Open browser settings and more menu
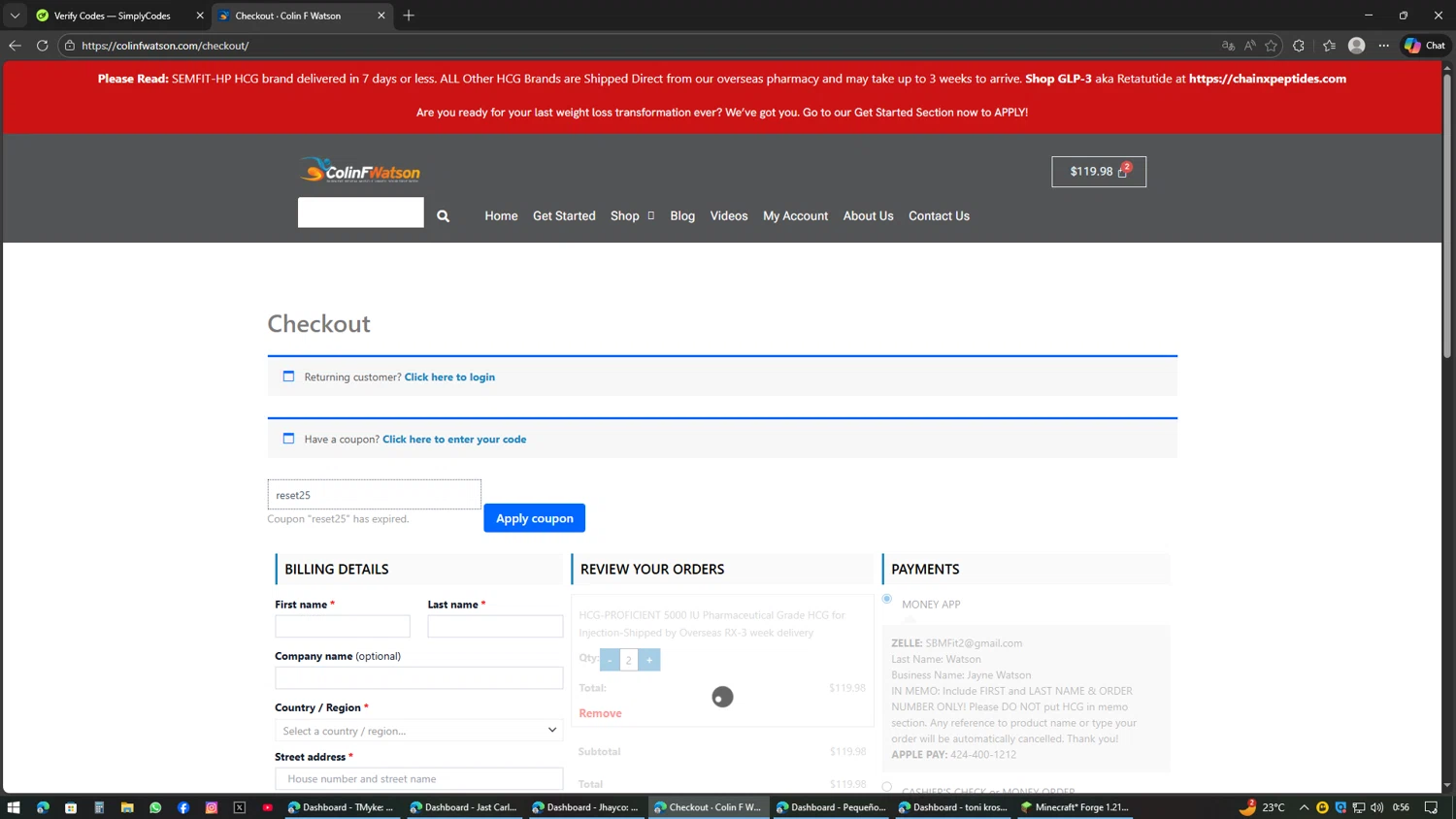 pyautogui.click(x=1384, y=46)
